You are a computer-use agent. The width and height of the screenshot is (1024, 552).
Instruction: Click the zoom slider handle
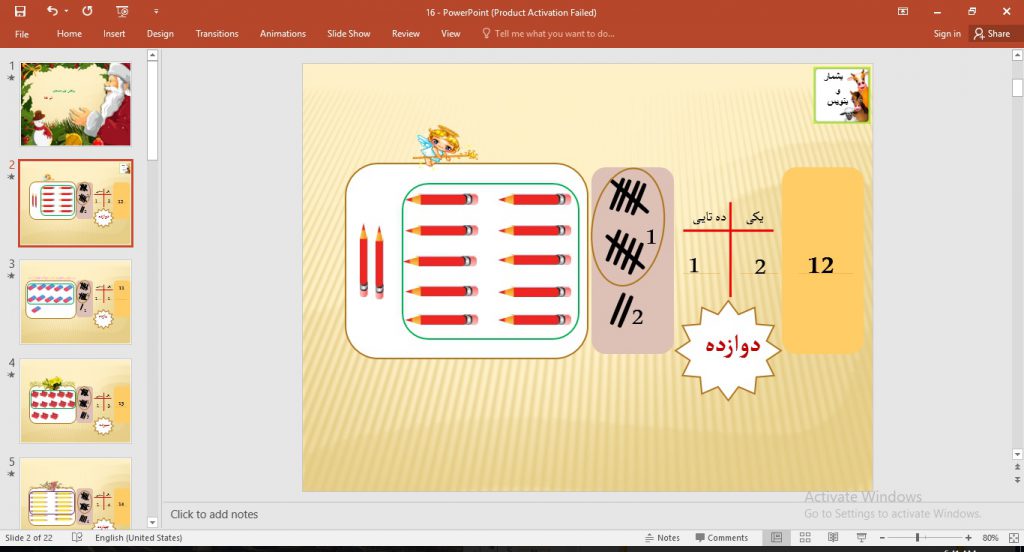click(917, 538)
